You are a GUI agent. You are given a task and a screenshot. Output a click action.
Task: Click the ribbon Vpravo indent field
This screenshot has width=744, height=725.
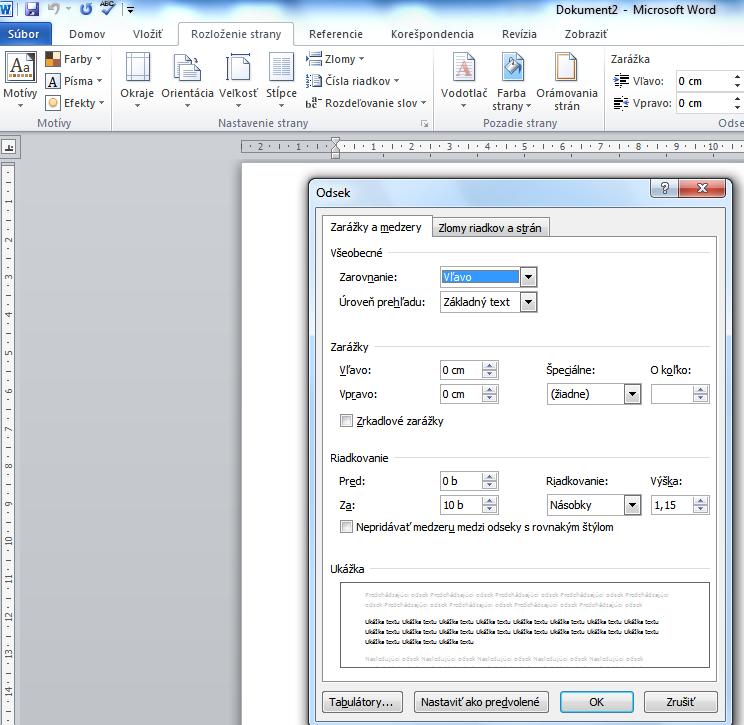(705, 103)
